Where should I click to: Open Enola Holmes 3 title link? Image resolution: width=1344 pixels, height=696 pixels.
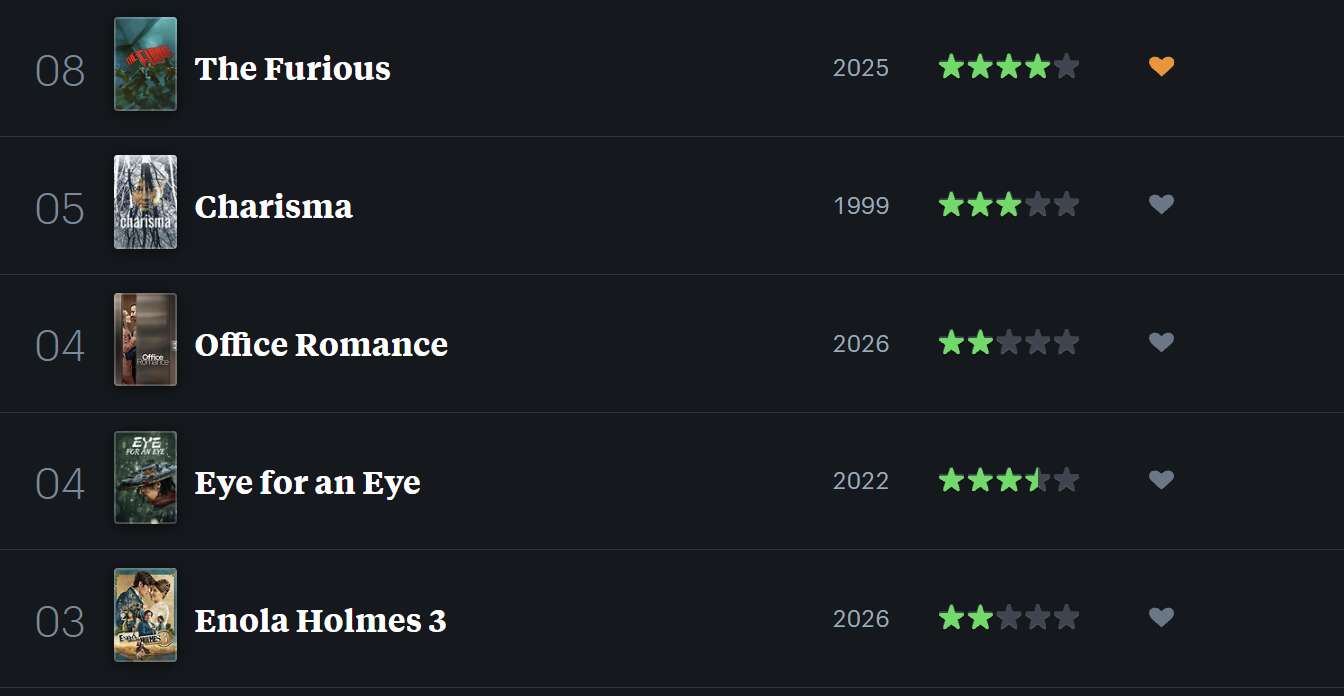[320, 620]
